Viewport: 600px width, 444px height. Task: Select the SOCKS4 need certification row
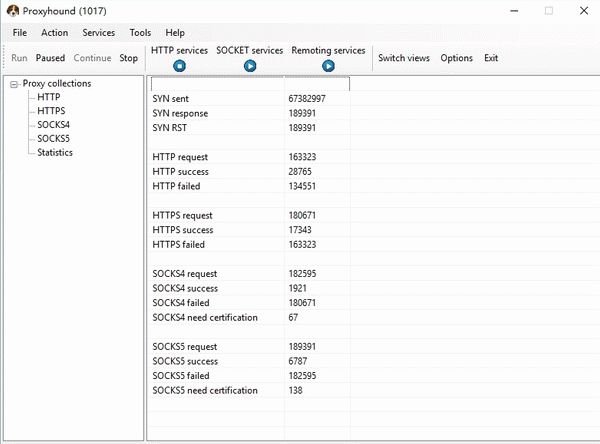click(250, 317)
